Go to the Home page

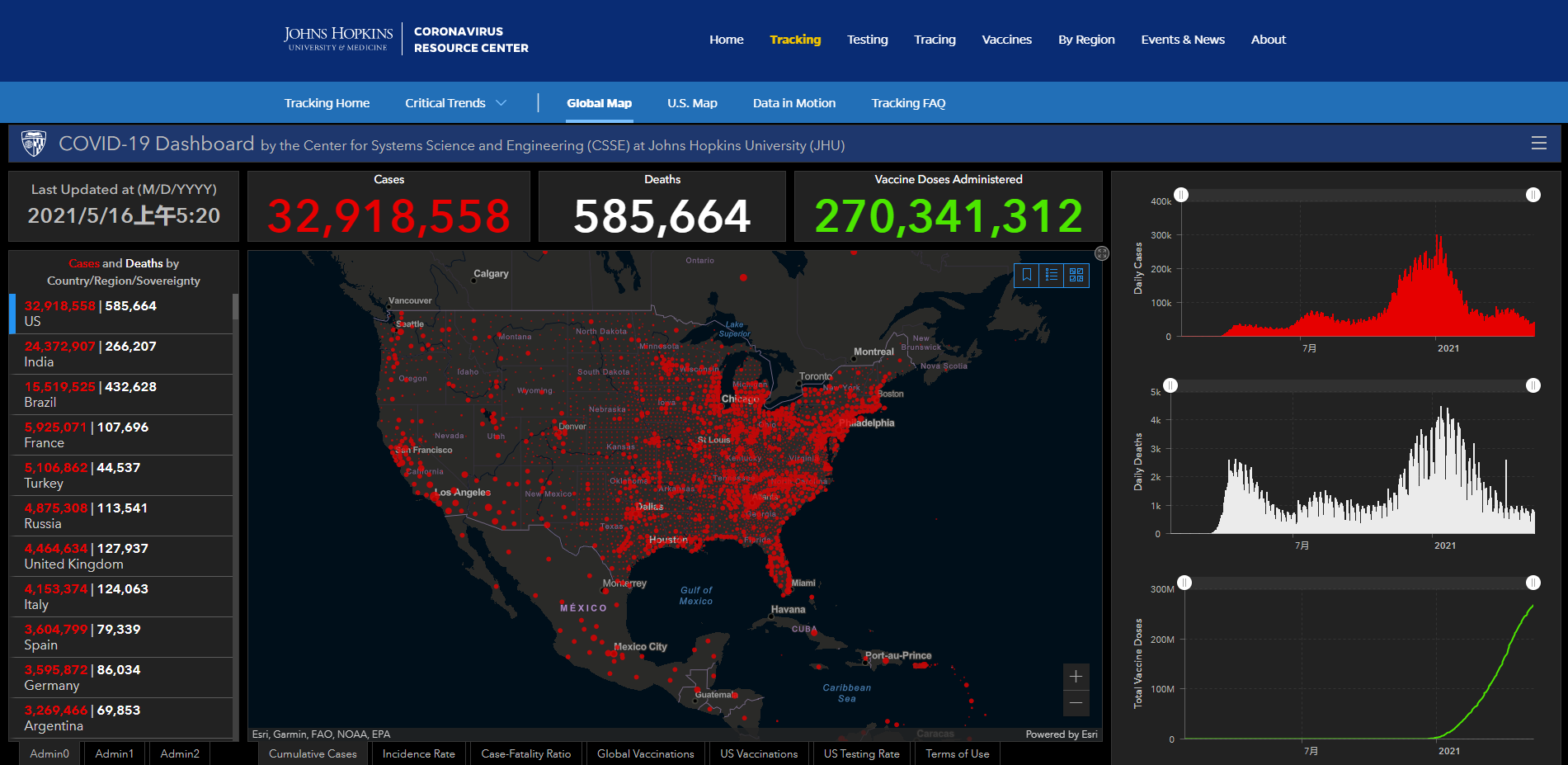pyautogui.click(x=727, y=40)
